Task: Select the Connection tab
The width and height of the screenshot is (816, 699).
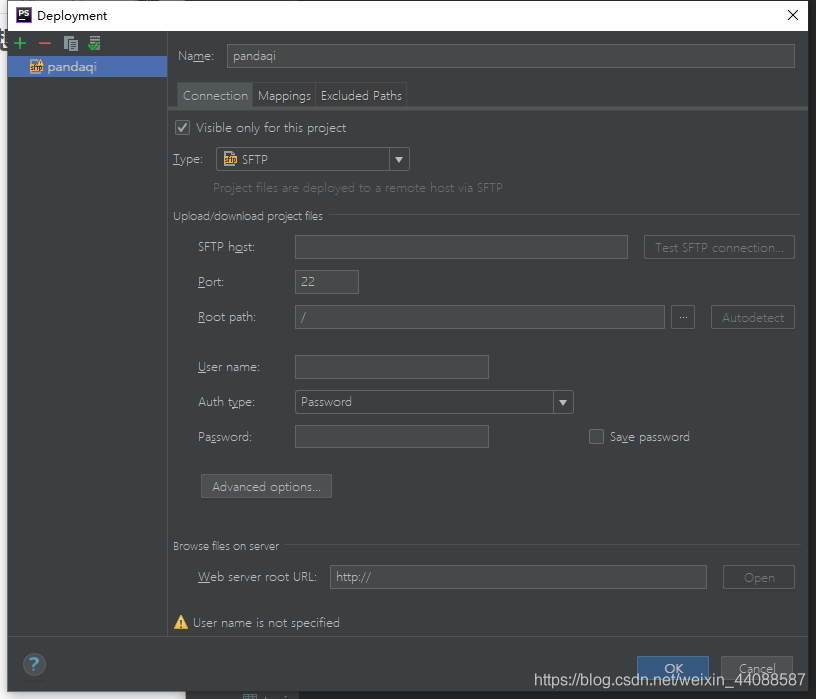Action: point(215,96)
